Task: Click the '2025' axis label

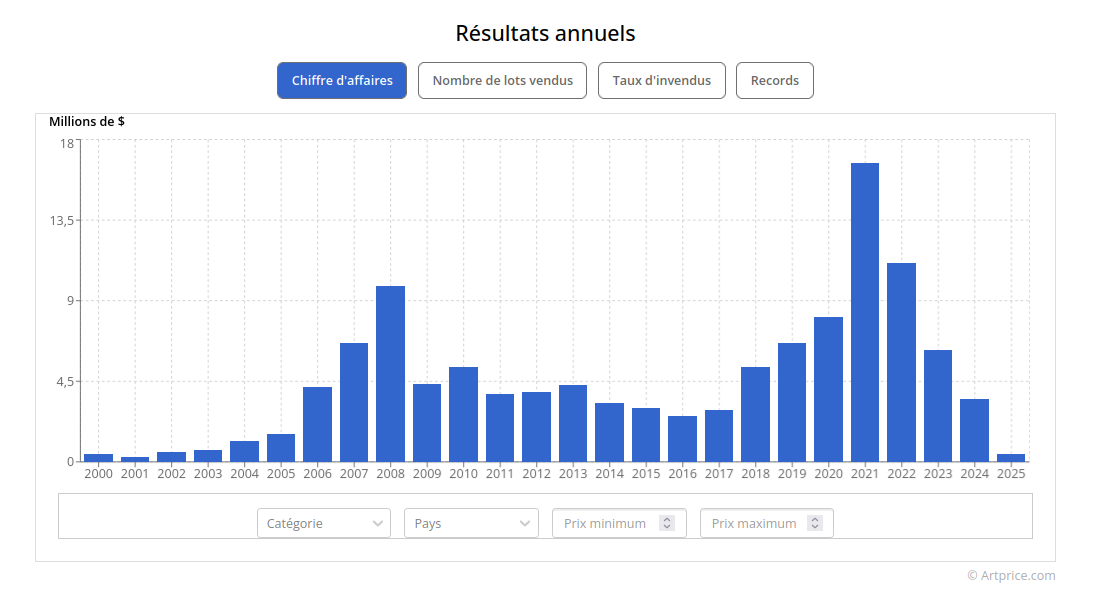Action: (x=1011, y=474)
